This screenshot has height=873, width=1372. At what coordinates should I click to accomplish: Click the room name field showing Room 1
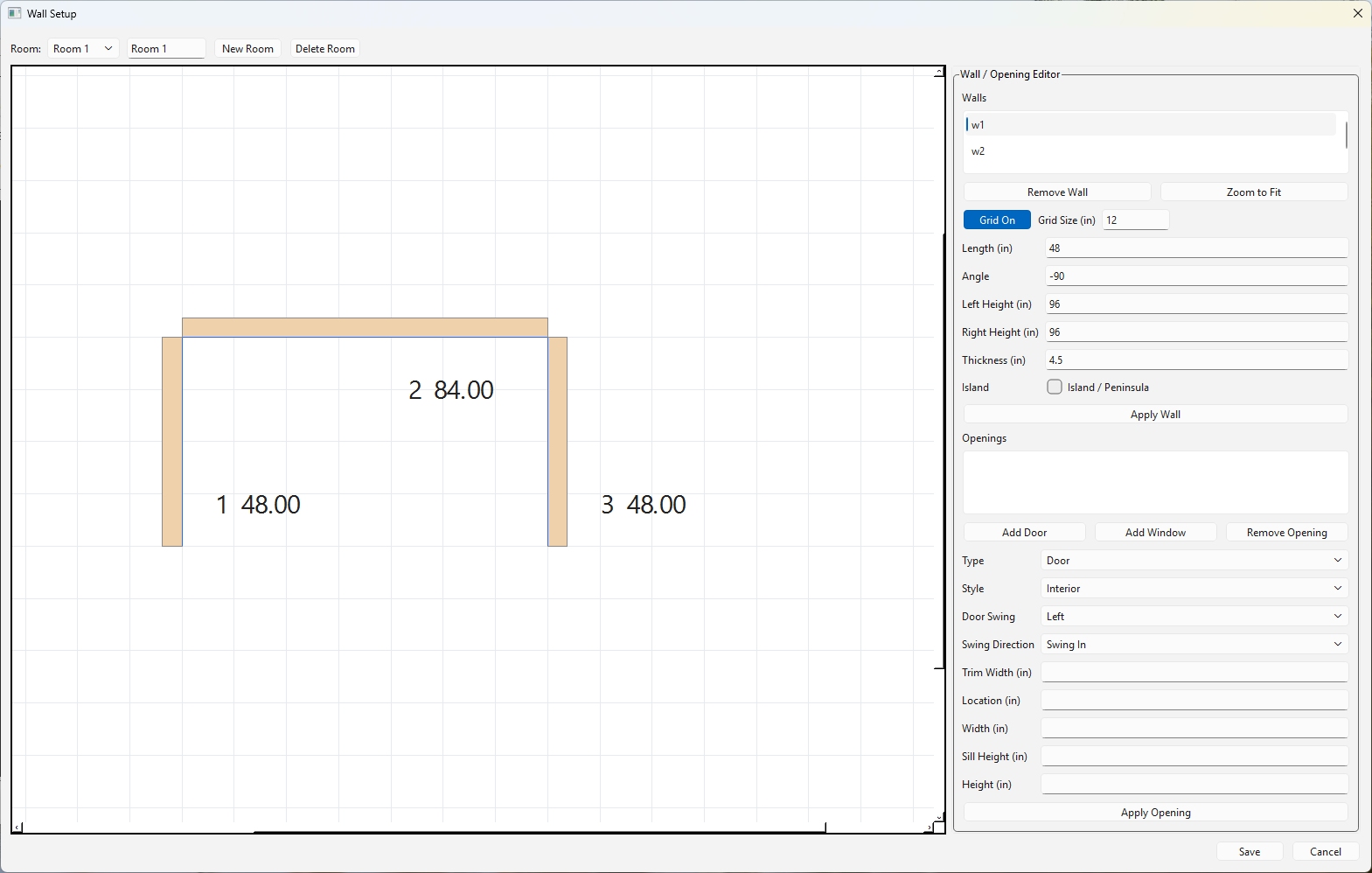166,49
